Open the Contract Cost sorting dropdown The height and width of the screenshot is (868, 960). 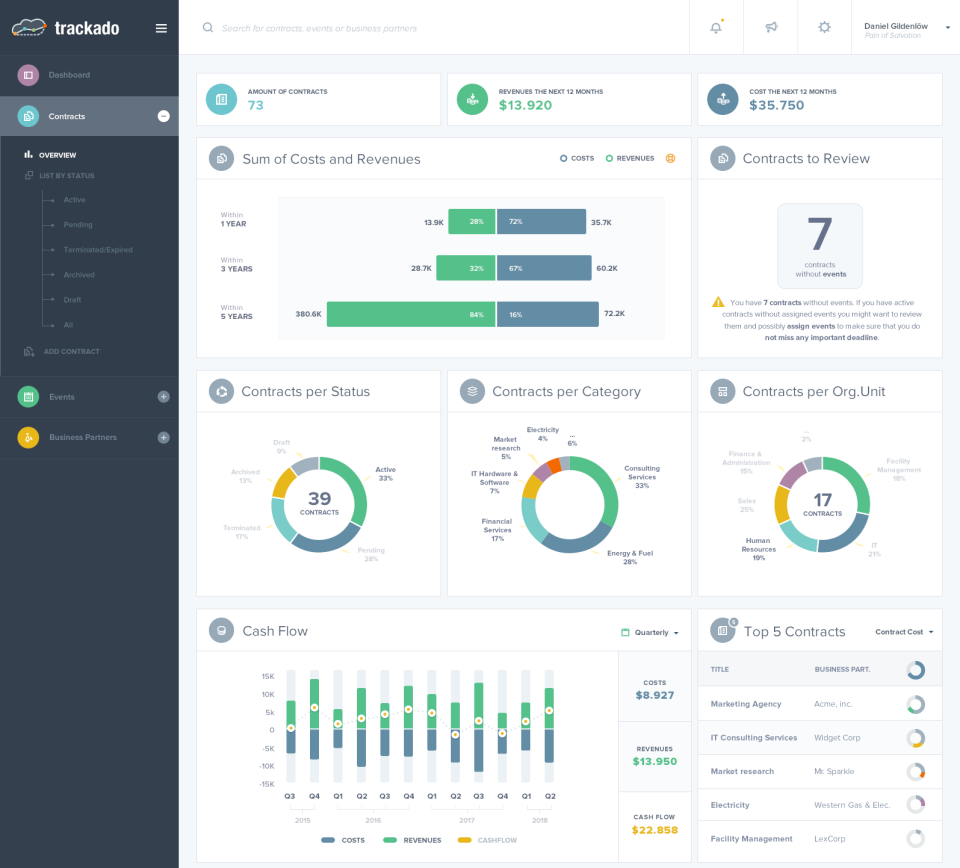coord(905,631)
